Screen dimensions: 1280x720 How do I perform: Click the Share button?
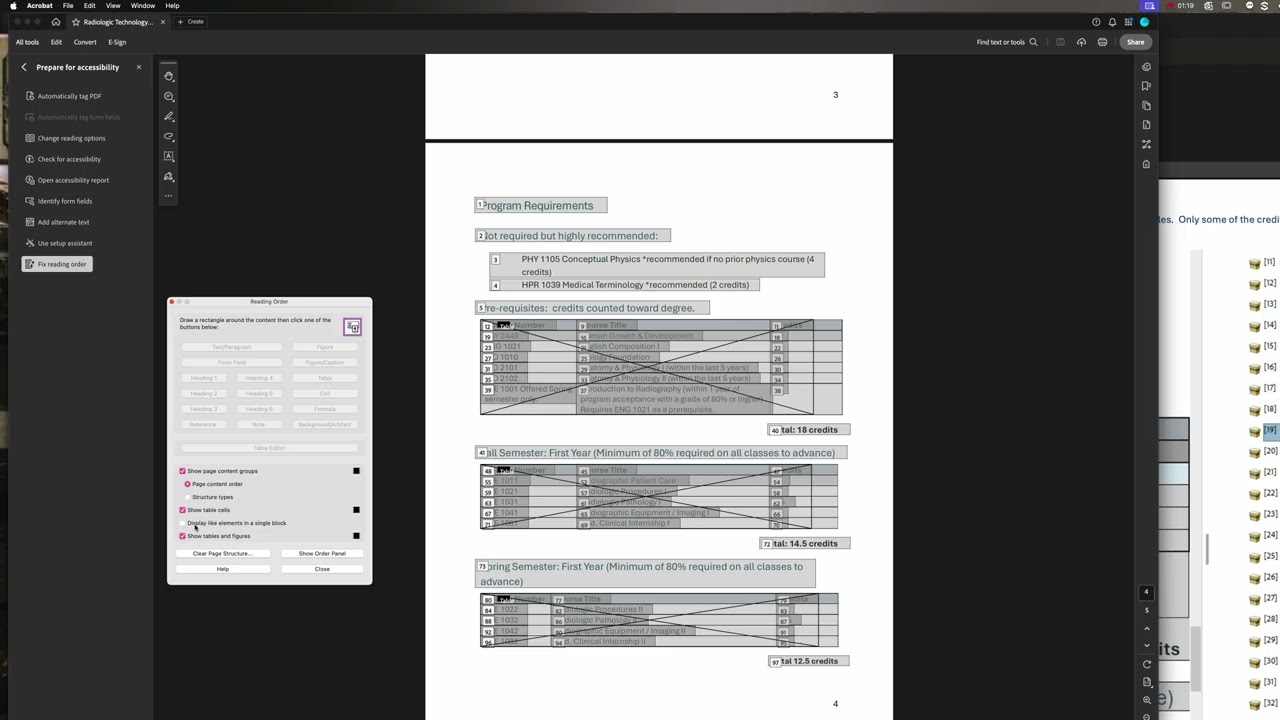(1135, 42)
